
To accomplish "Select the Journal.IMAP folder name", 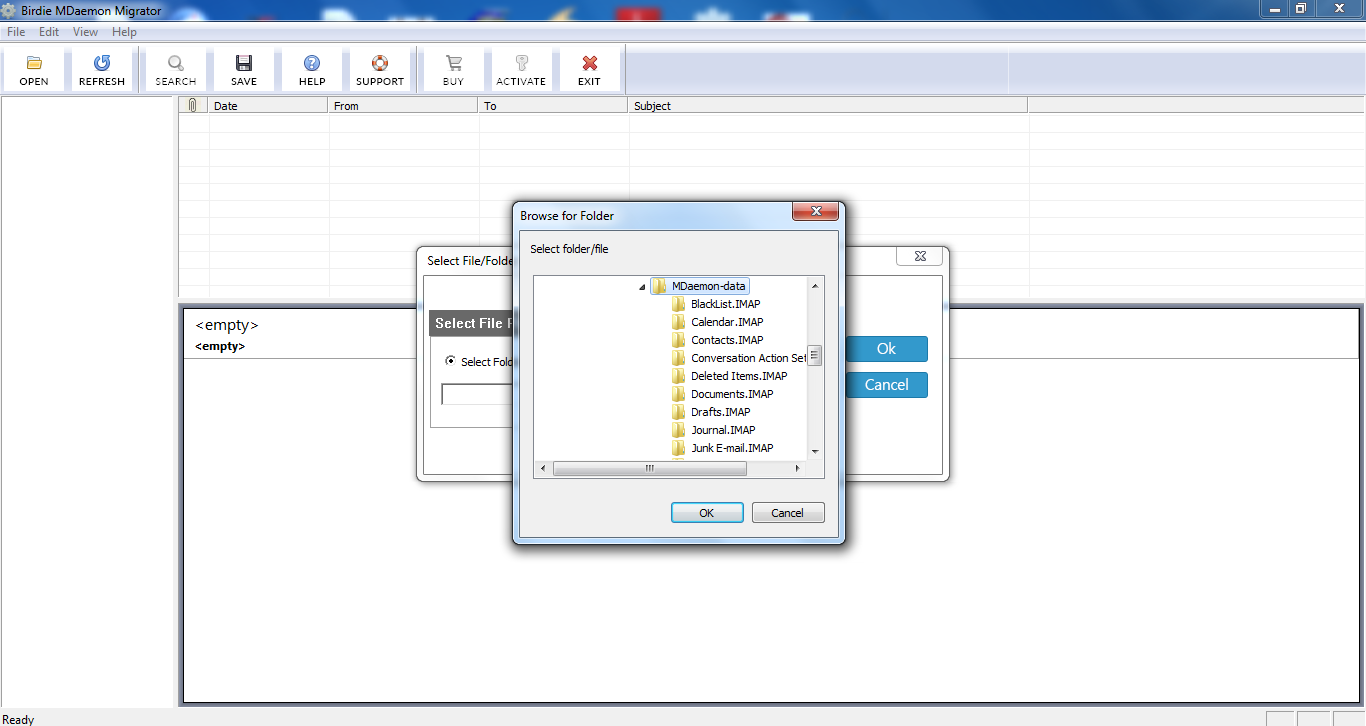I will point(723,430).
